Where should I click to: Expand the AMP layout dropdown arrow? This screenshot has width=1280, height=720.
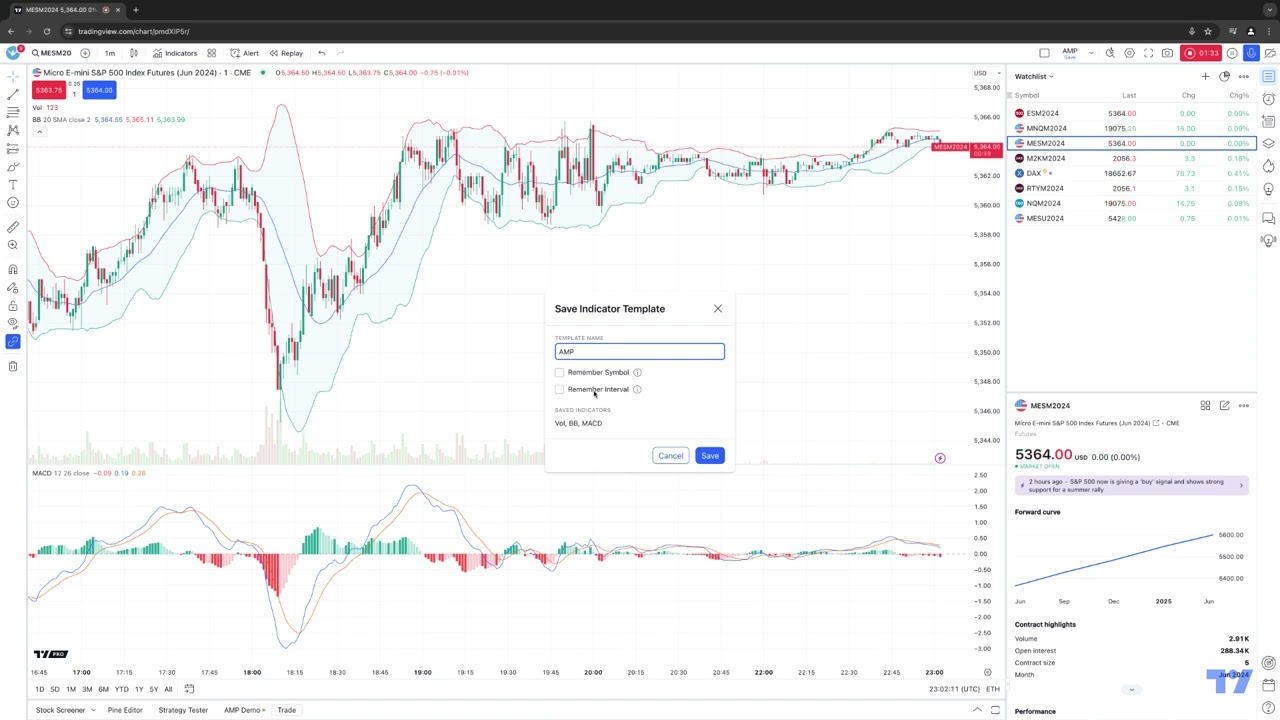(x=1091, y=53)
